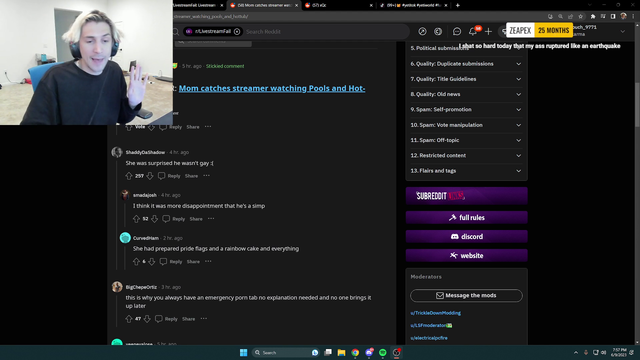Open the full rules button
This screenshot has width=640, height=360.
coord(467,218)
